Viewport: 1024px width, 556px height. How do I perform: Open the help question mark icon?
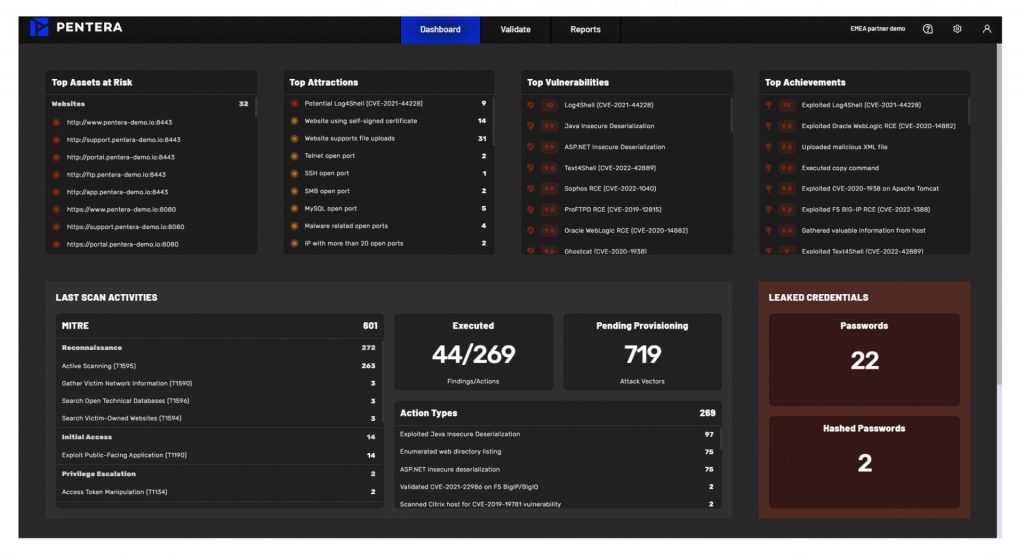[x=928, y=29]
